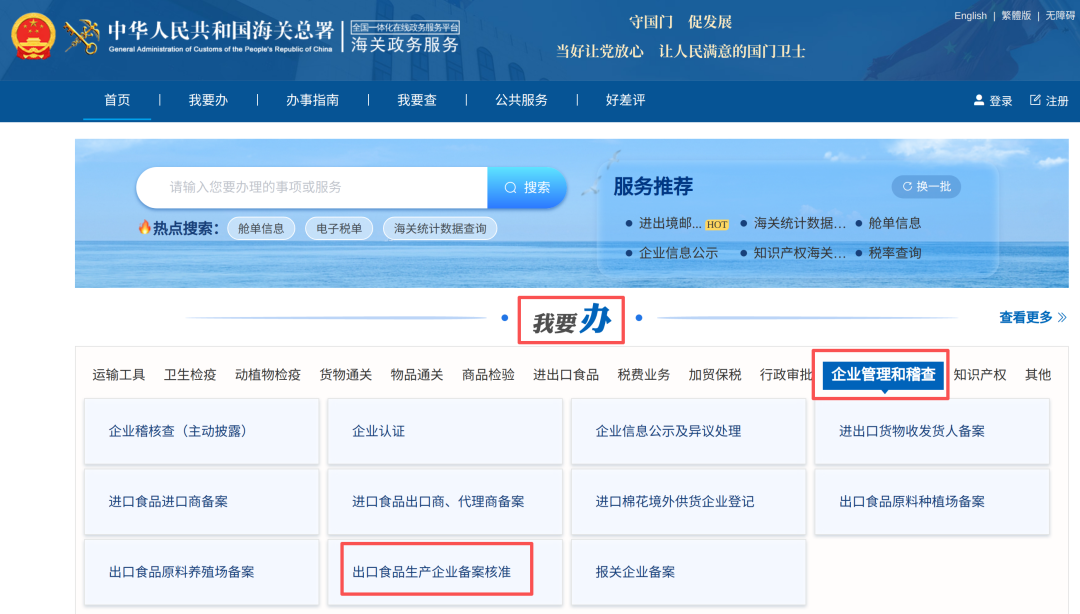Focus the service search input field
This screenshot has width=1080, height=614.
point(312,187)
